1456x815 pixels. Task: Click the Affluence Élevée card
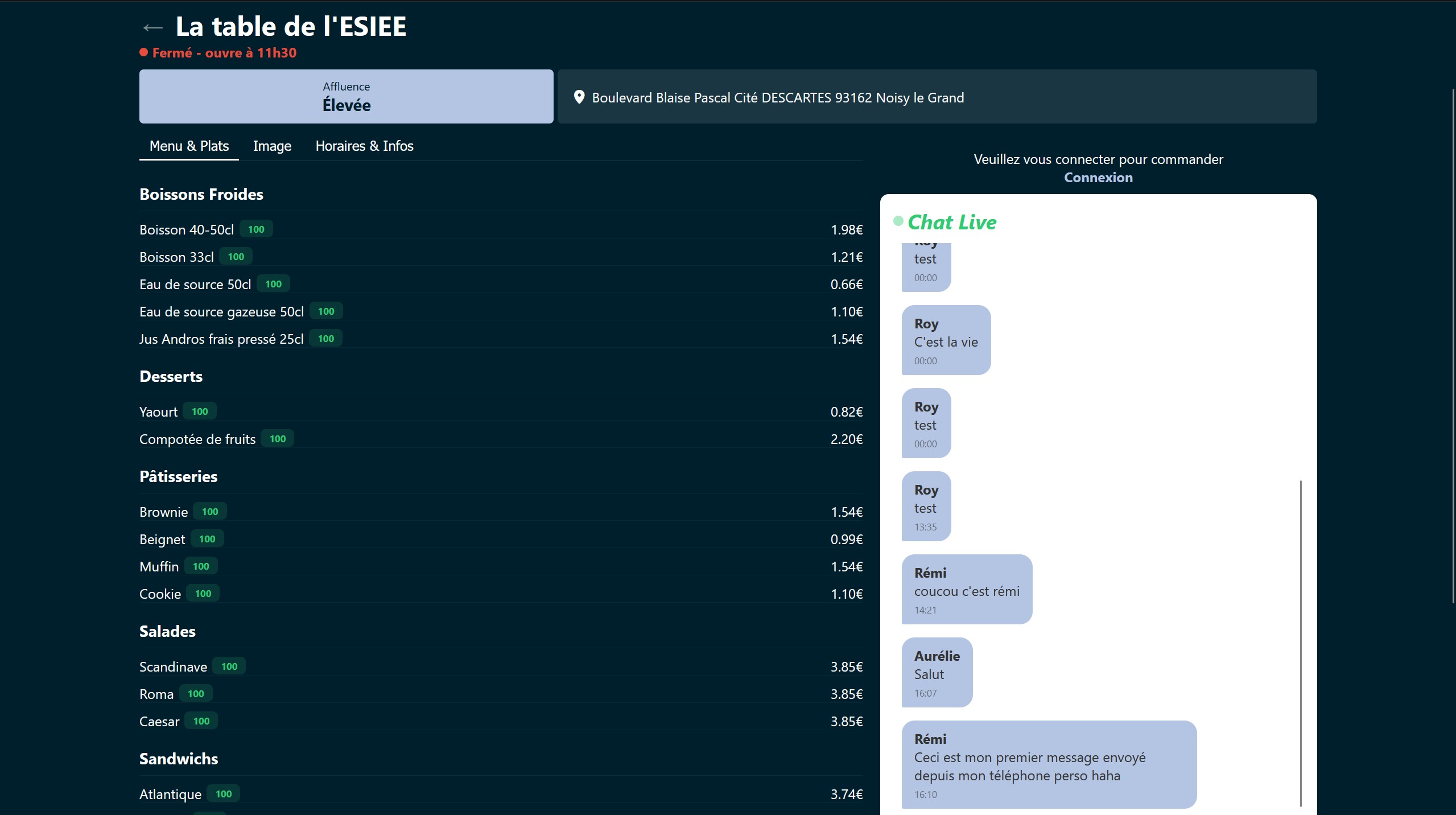click(x=346, y=96)
